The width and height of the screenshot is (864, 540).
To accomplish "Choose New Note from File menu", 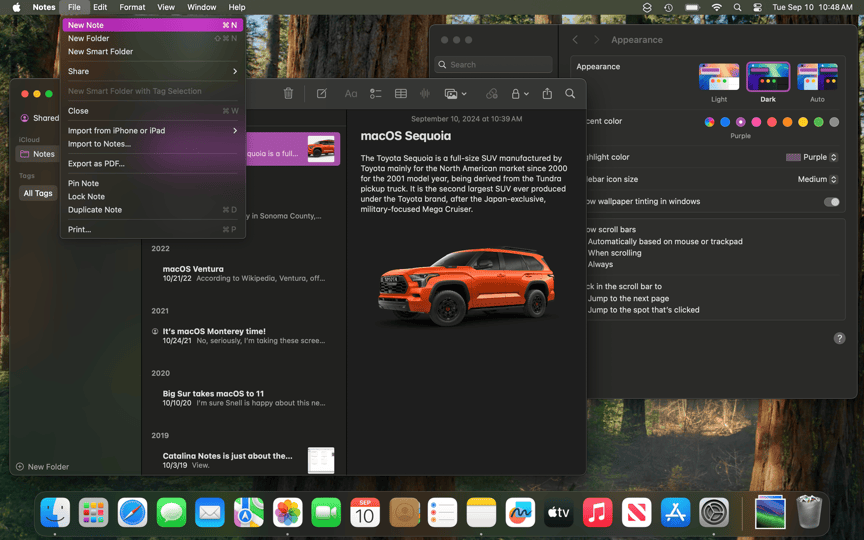I will (x=153, y=25).
